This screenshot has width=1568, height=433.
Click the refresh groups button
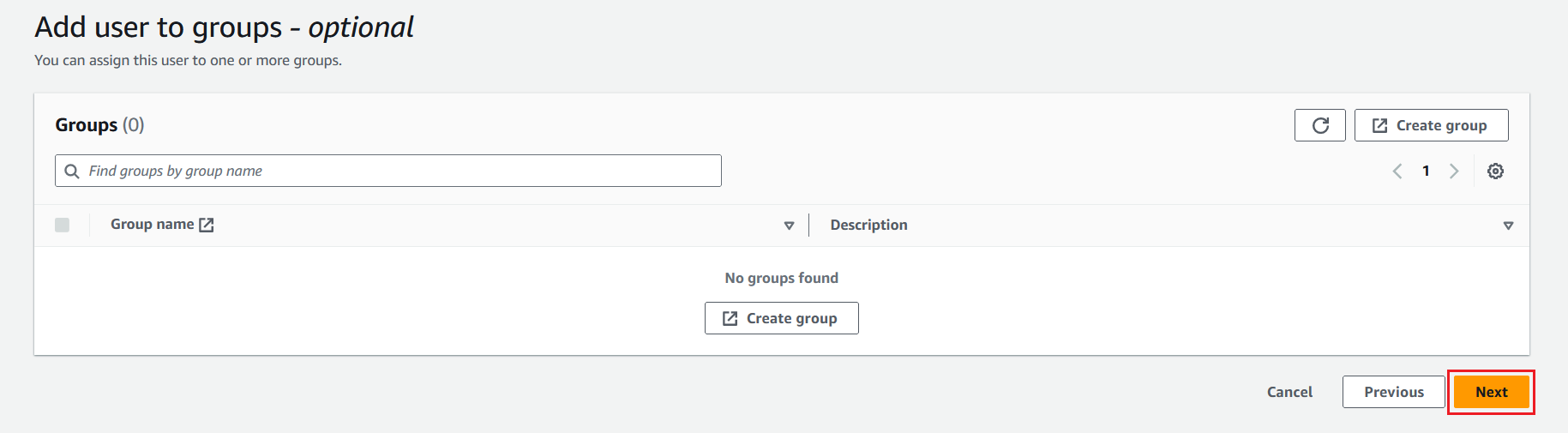1320,125
